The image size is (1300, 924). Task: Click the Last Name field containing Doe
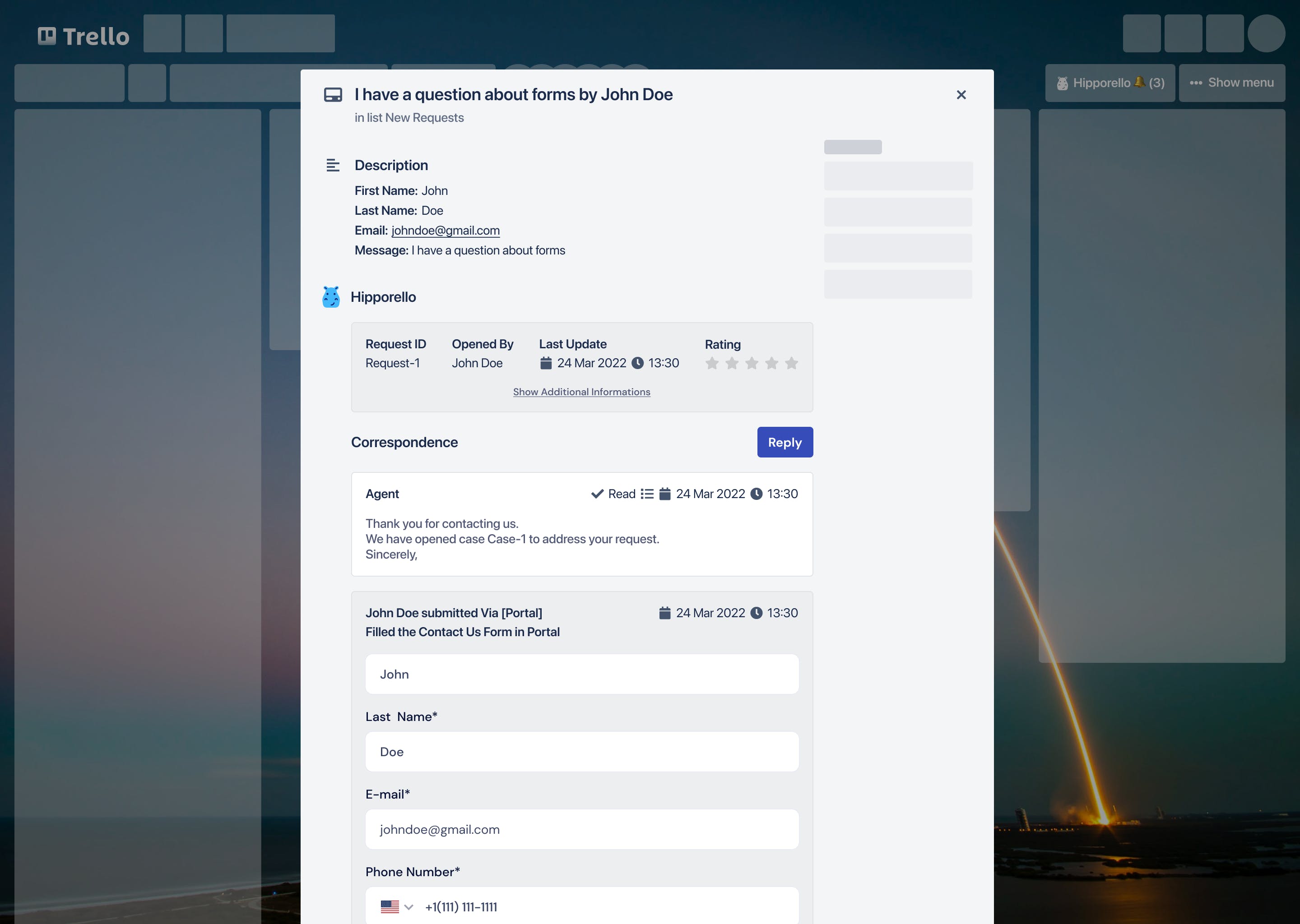[582, 752]
